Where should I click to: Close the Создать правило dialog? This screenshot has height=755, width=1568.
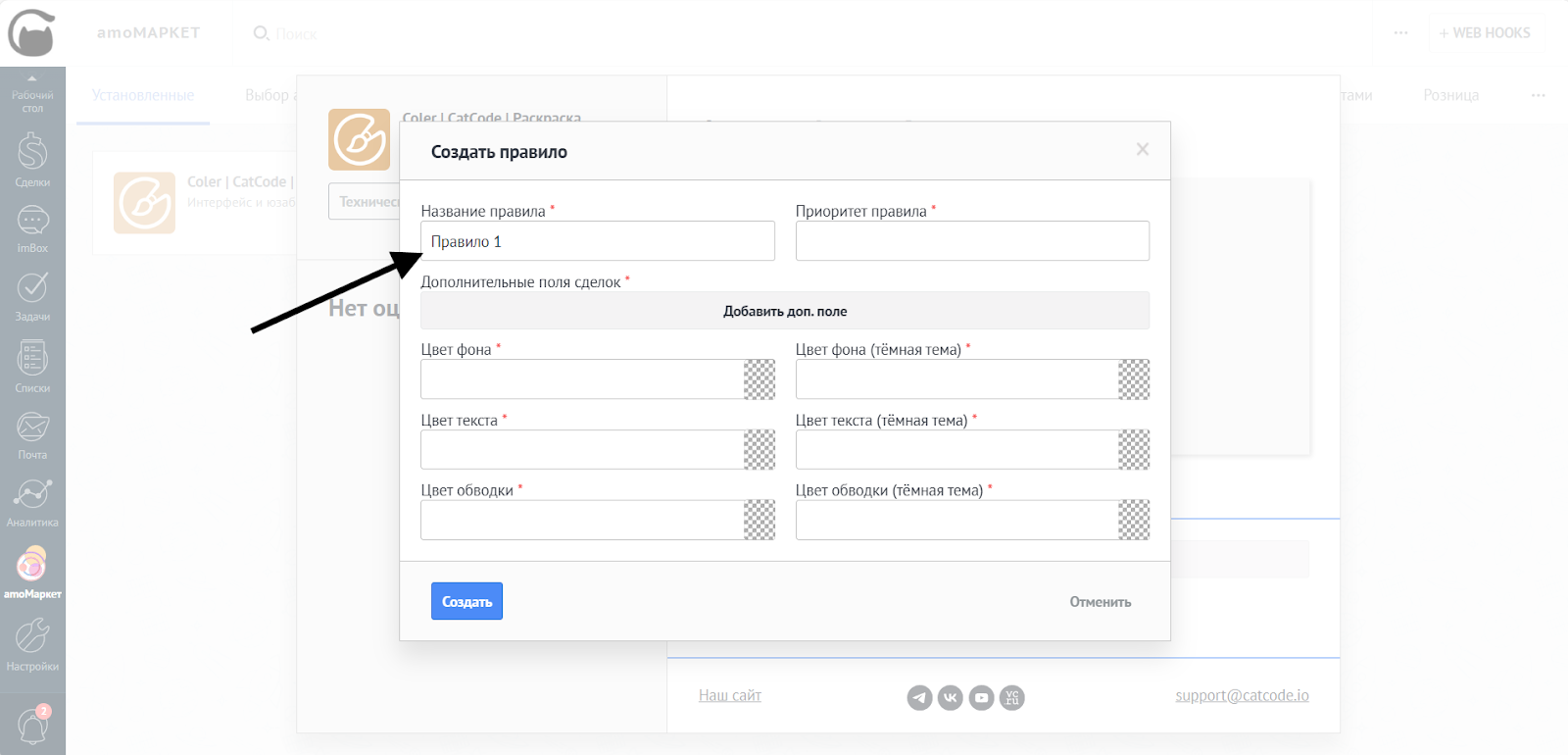tap(1142, 149)
